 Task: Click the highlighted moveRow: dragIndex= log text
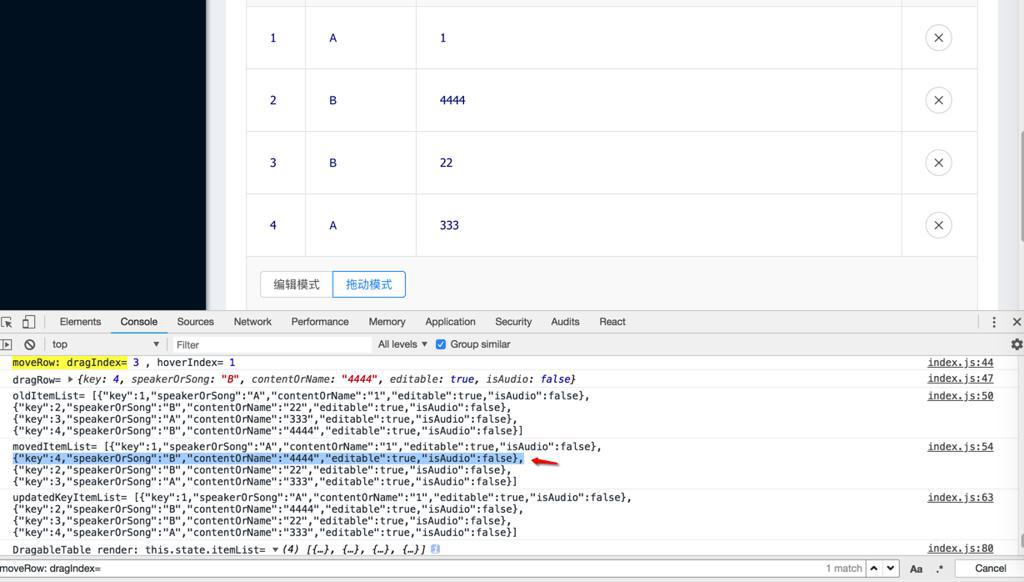70,363
